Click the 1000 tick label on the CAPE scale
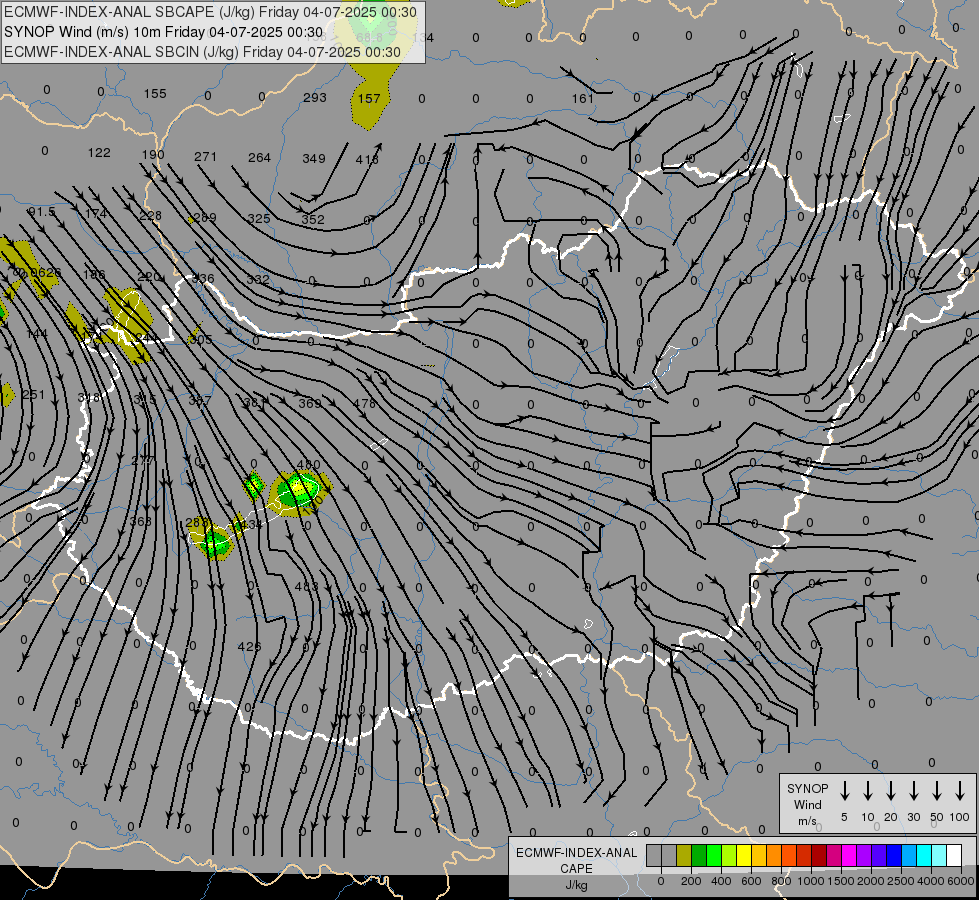The width and height of the screenshot is (979, 900). tap(811, 881)
